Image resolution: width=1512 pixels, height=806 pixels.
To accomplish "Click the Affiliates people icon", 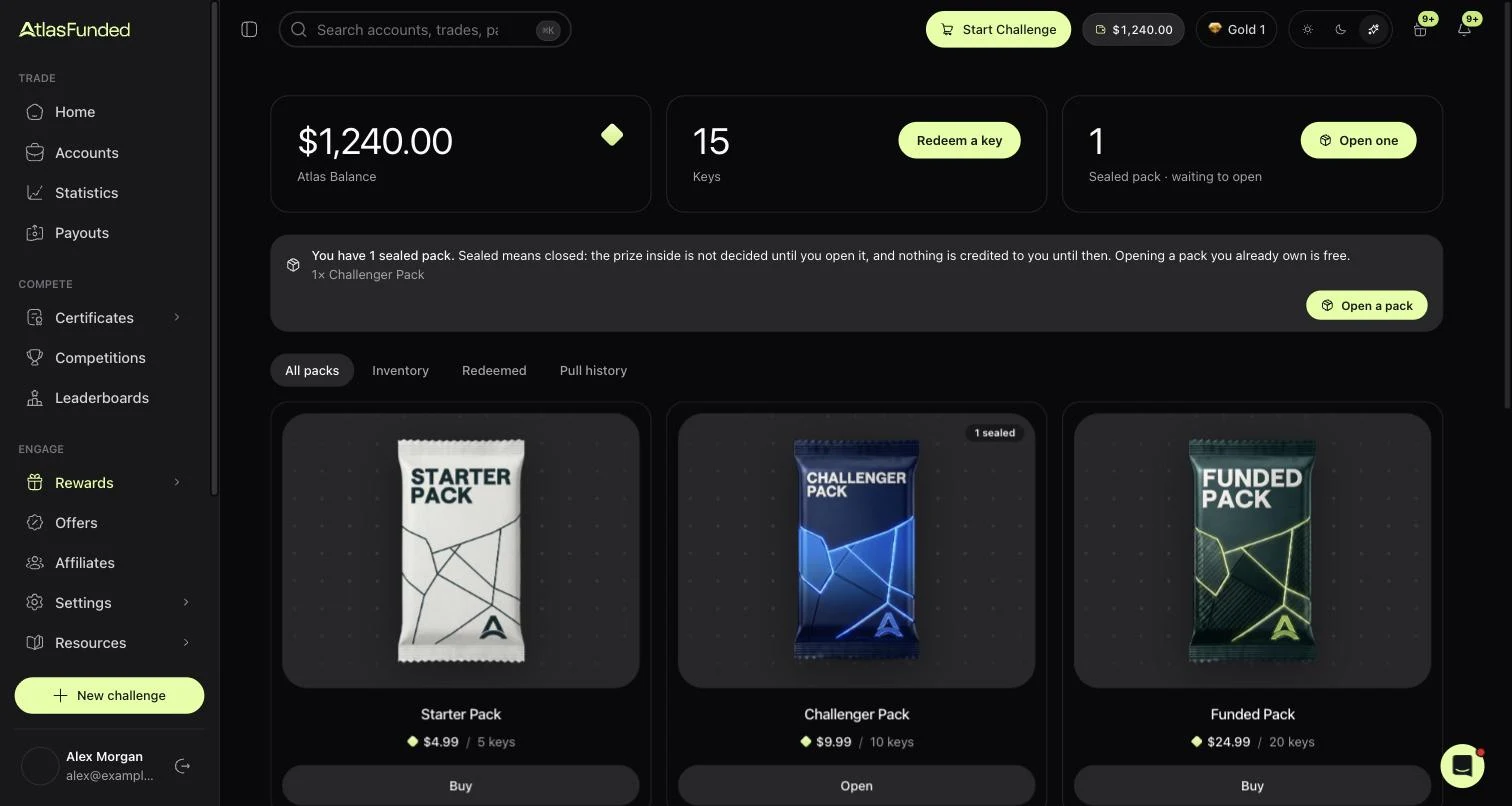I will pyautogui.click(x=35, y=563).
